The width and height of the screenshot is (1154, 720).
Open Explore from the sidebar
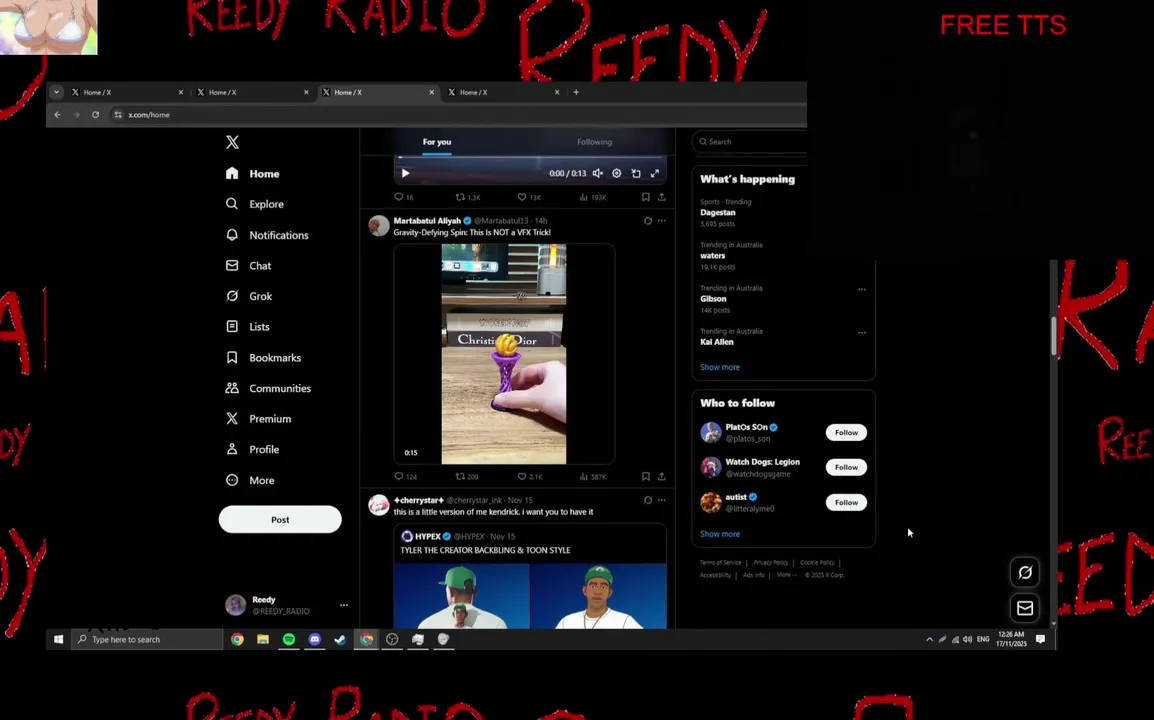[255, 204]
